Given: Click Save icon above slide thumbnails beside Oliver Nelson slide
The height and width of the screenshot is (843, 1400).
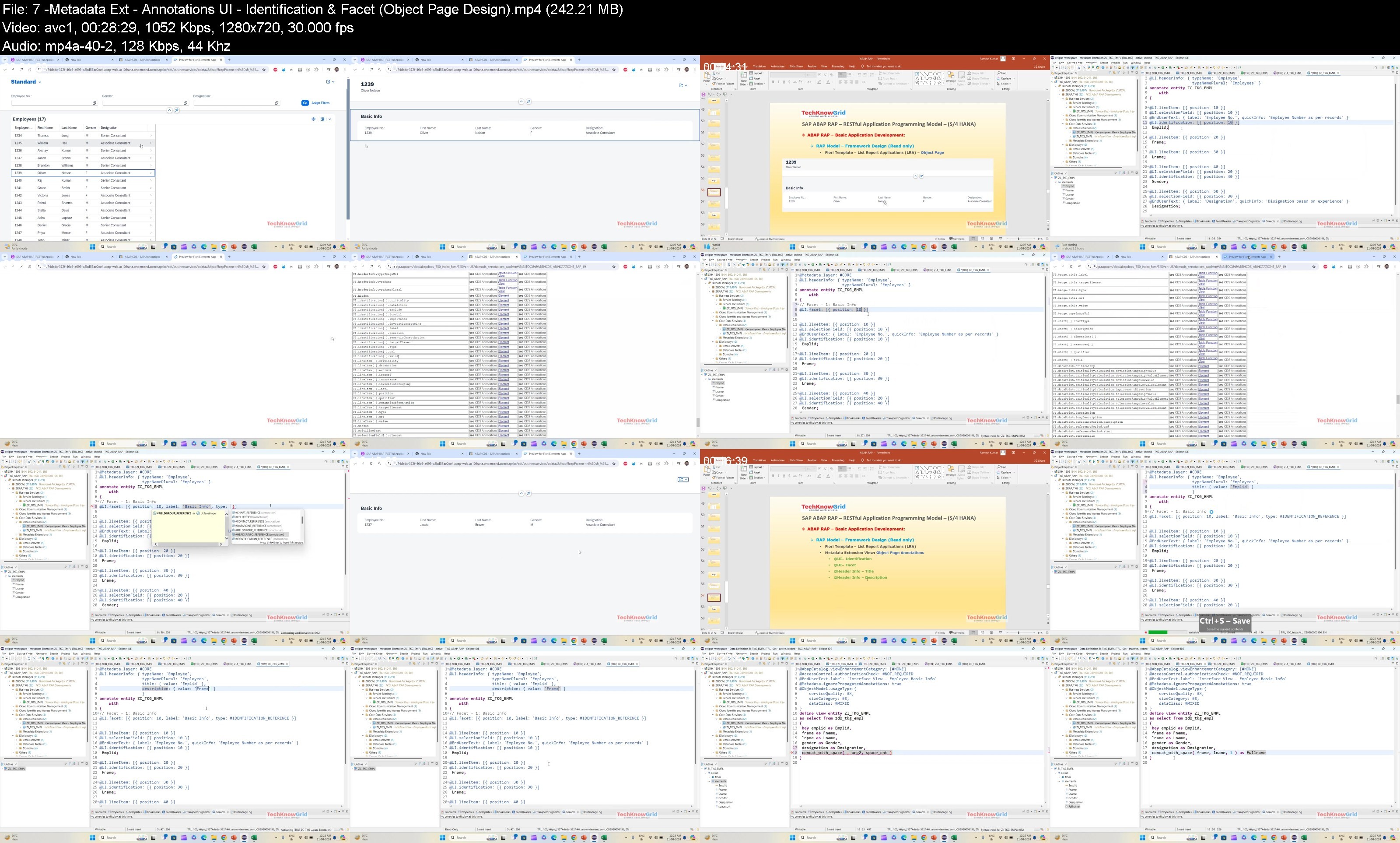Looking at the screenshot, I should click(x=704, y=95).
